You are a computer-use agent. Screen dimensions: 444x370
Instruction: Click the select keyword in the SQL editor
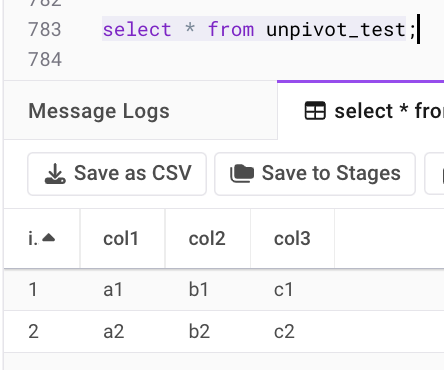pos(137,29)
